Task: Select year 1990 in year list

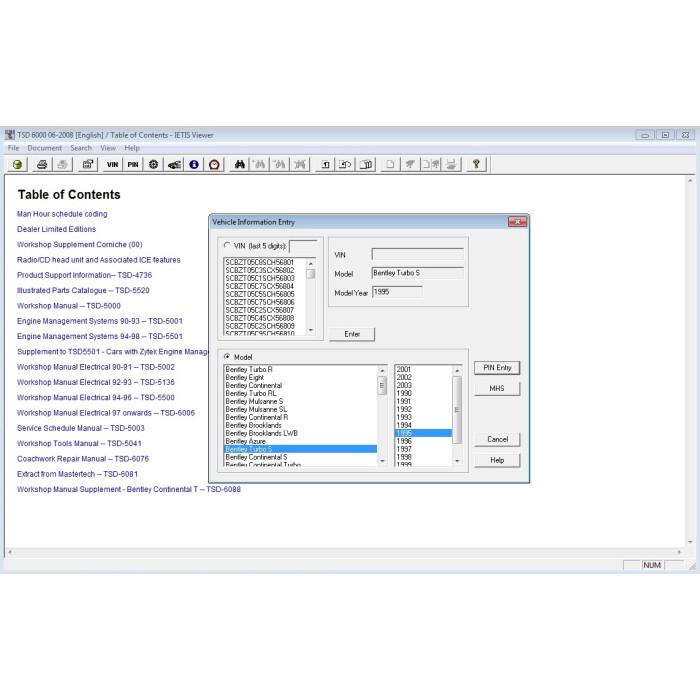Action: (x=423, y=393)
